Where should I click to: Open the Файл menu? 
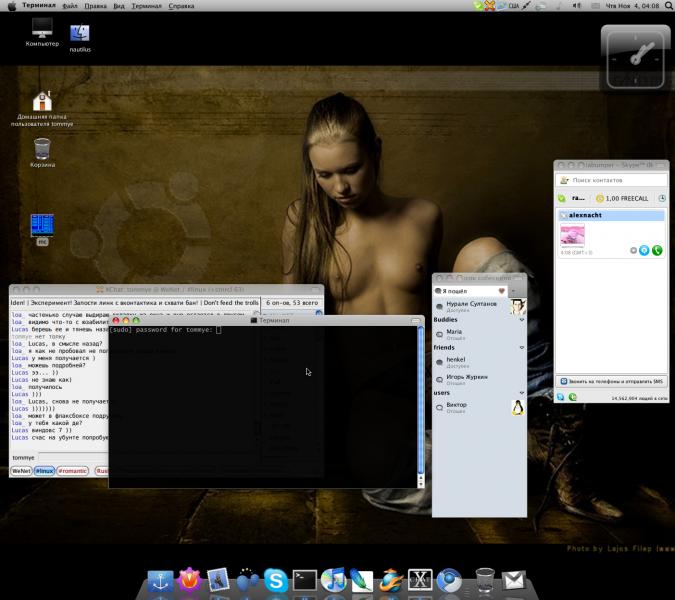click(70, 6)
